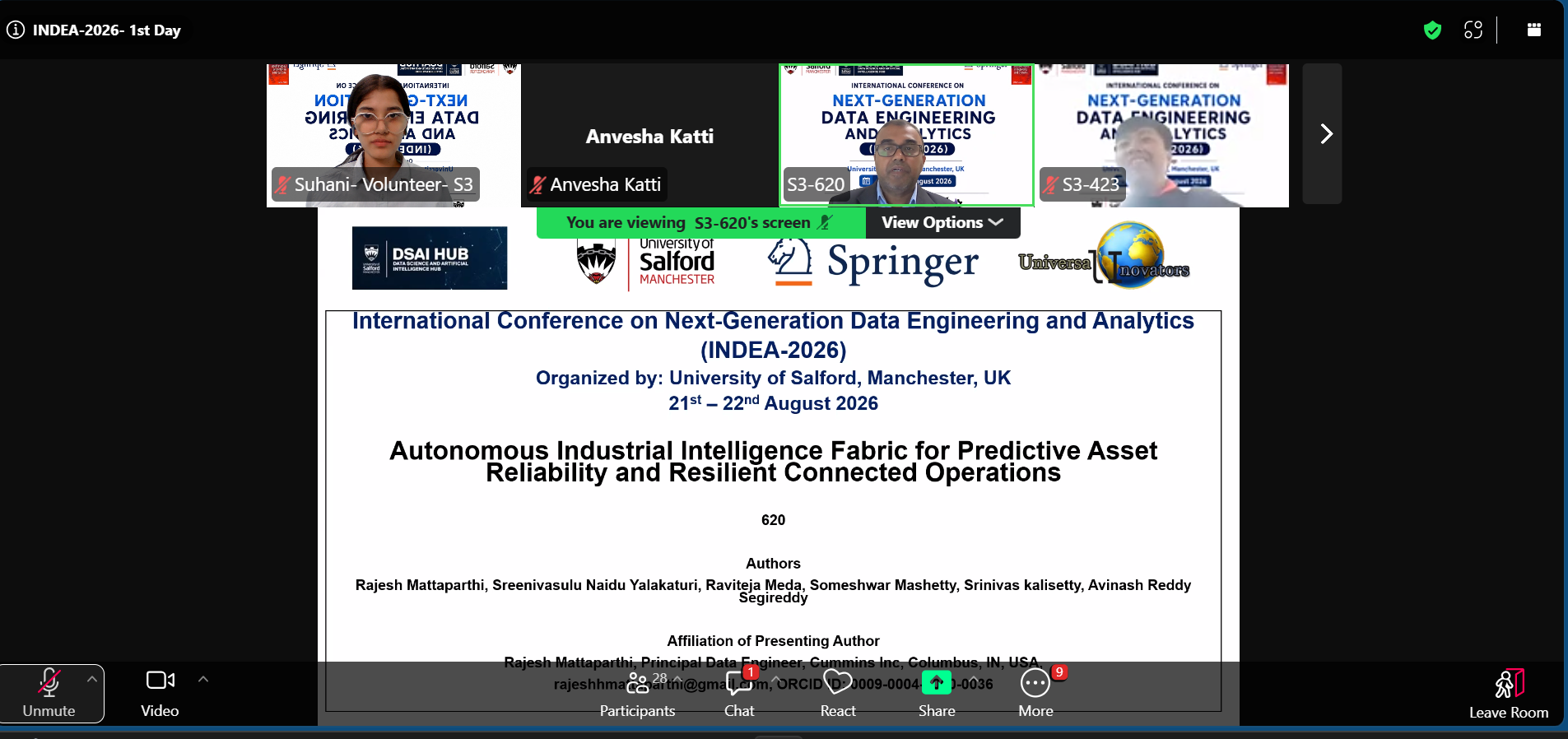Expand audio options caret beside Unmute
The image size is (1568, 739).
92,680
